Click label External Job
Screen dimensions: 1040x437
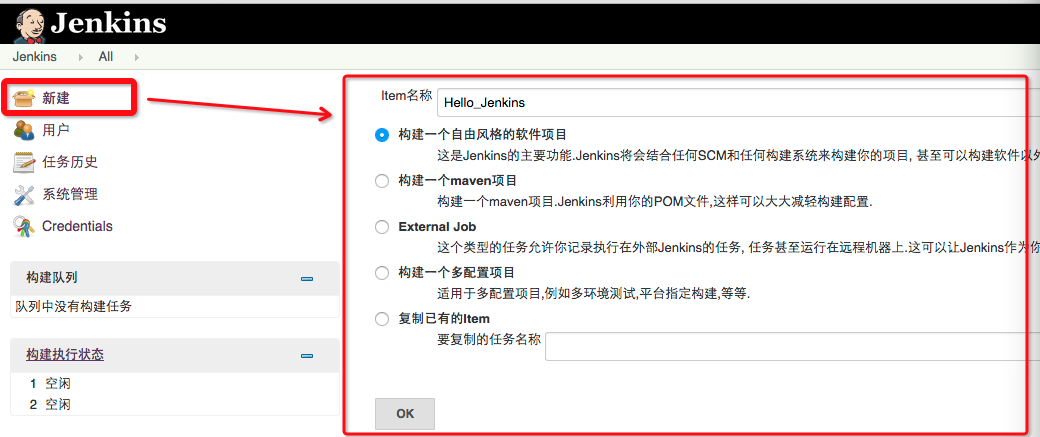(437, 227)
